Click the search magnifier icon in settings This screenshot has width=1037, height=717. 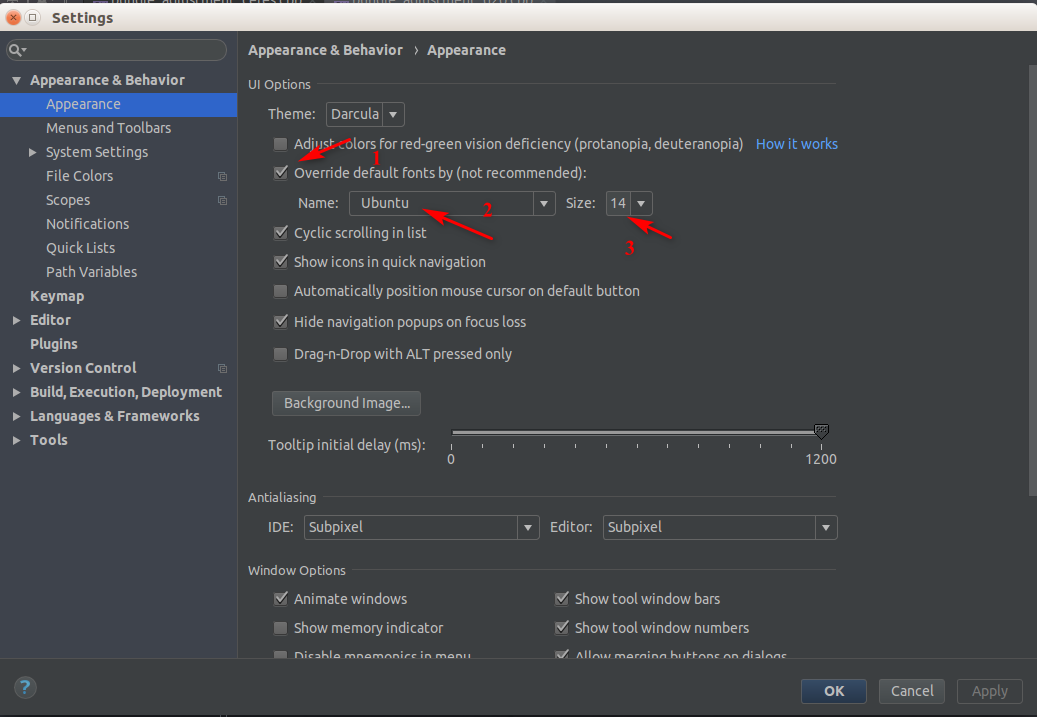[16, 50]
